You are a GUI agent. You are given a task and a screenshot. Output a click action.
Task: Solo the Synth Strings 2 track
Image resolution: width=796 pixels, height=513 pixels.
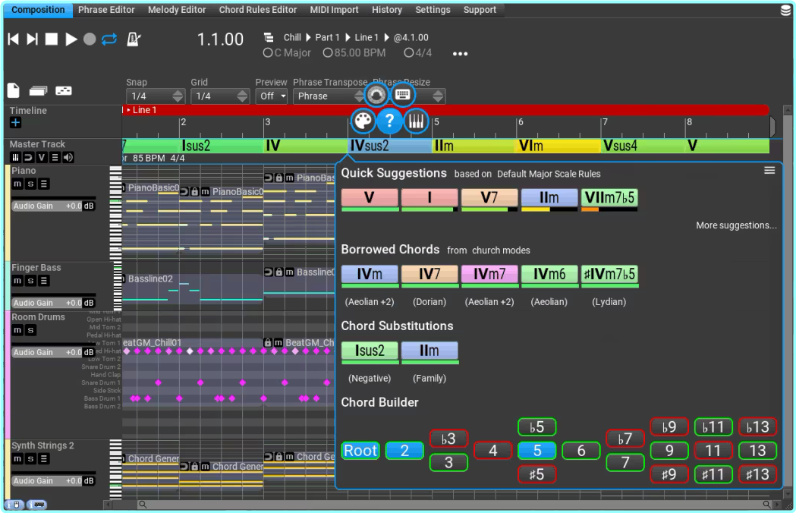30,459
